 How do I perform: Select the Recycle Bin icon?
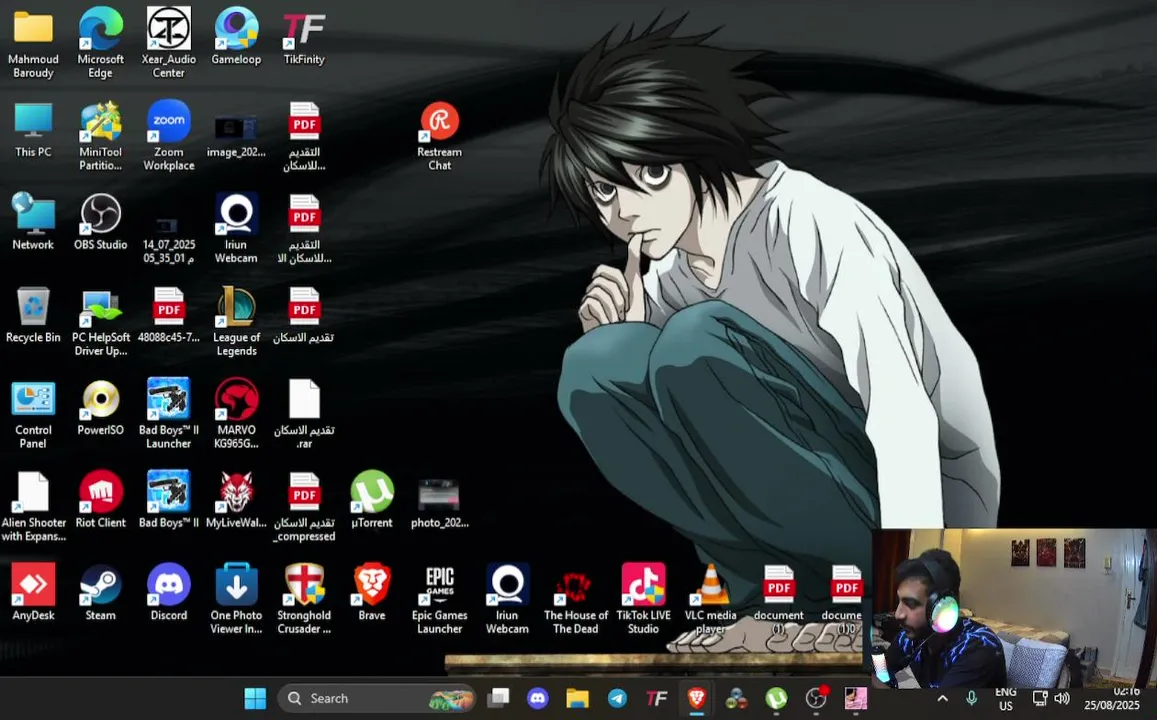[x=33, y=314]
